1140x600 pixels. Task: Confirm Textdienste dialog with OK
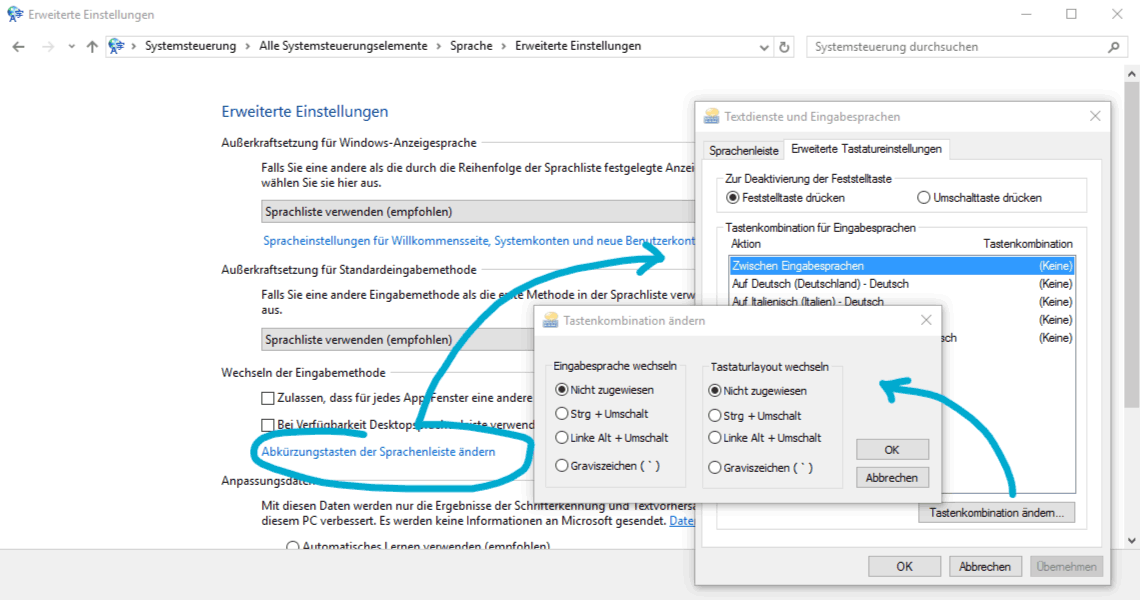pyautogui.click(x=904, y=567)
